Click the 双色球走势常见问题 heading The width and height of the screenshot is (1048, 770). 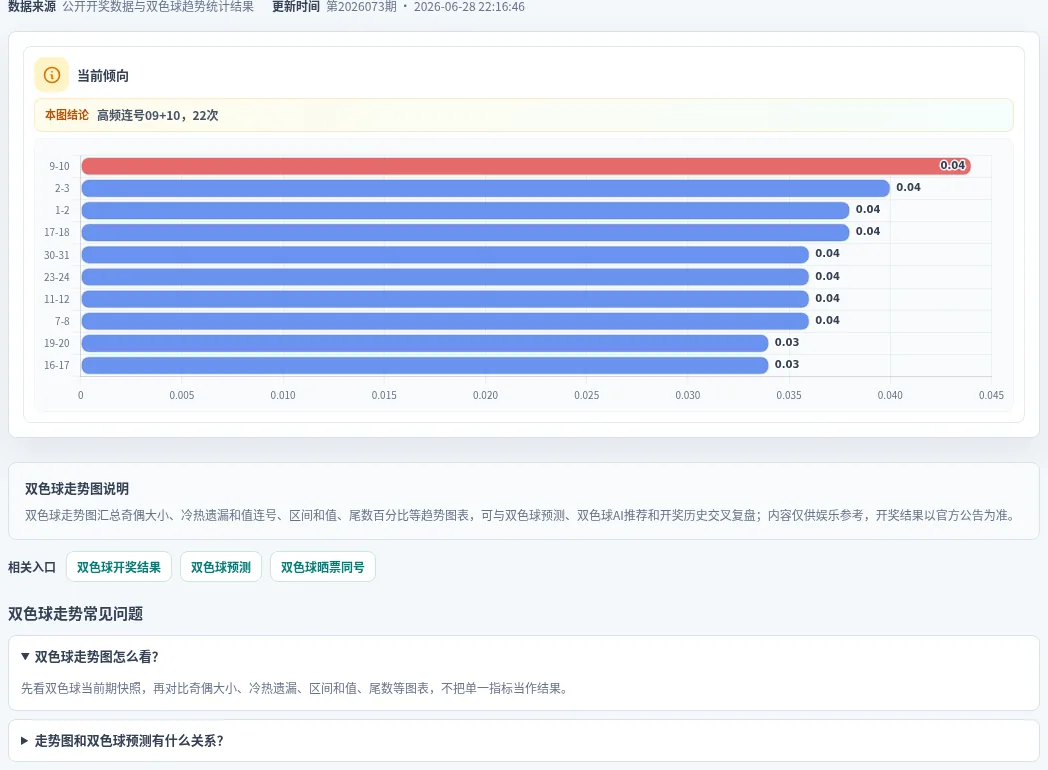click(76, 614)
